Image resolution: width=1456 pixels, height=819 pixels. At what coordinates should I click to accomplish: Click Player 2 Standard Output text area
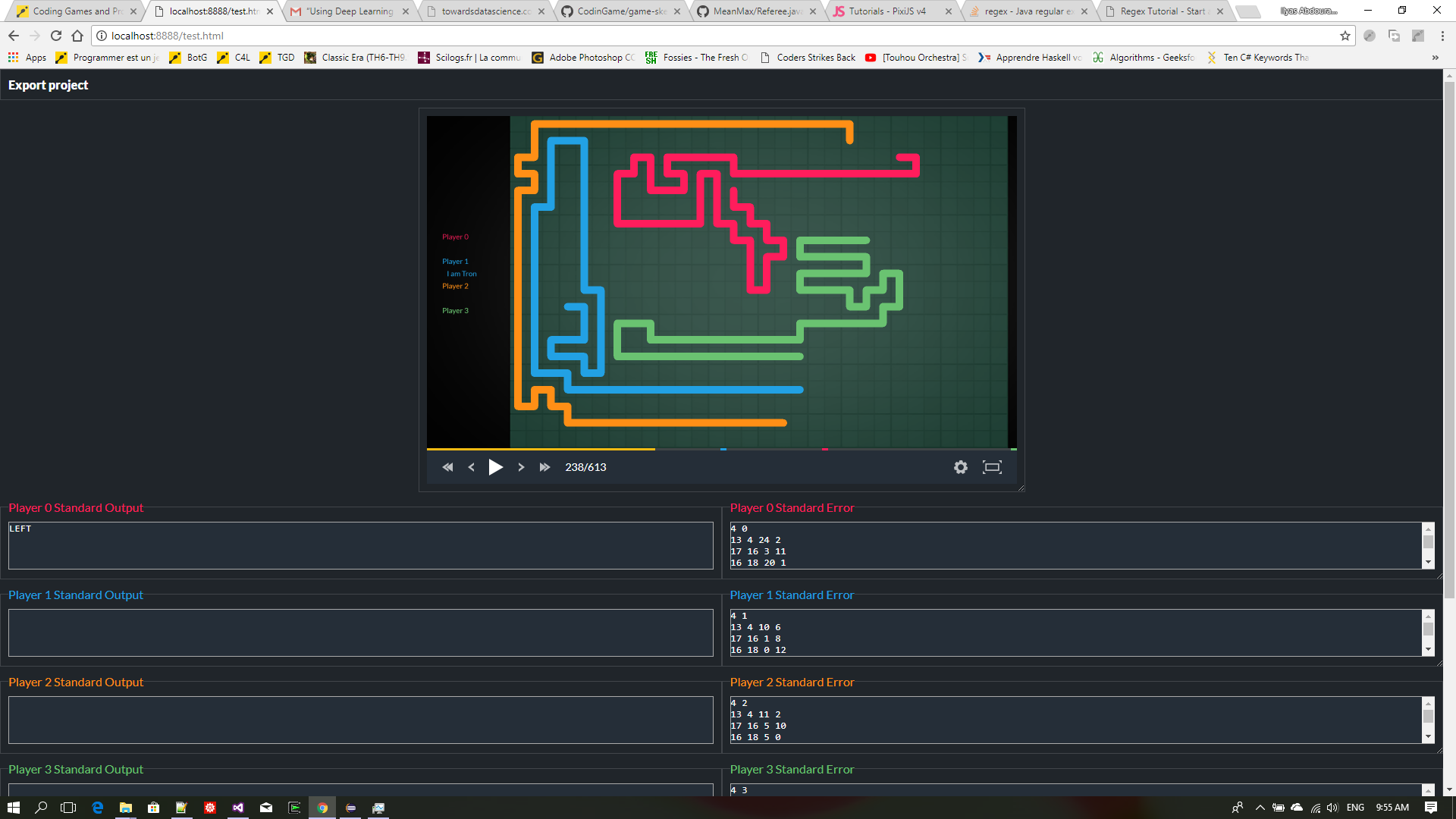361,720
